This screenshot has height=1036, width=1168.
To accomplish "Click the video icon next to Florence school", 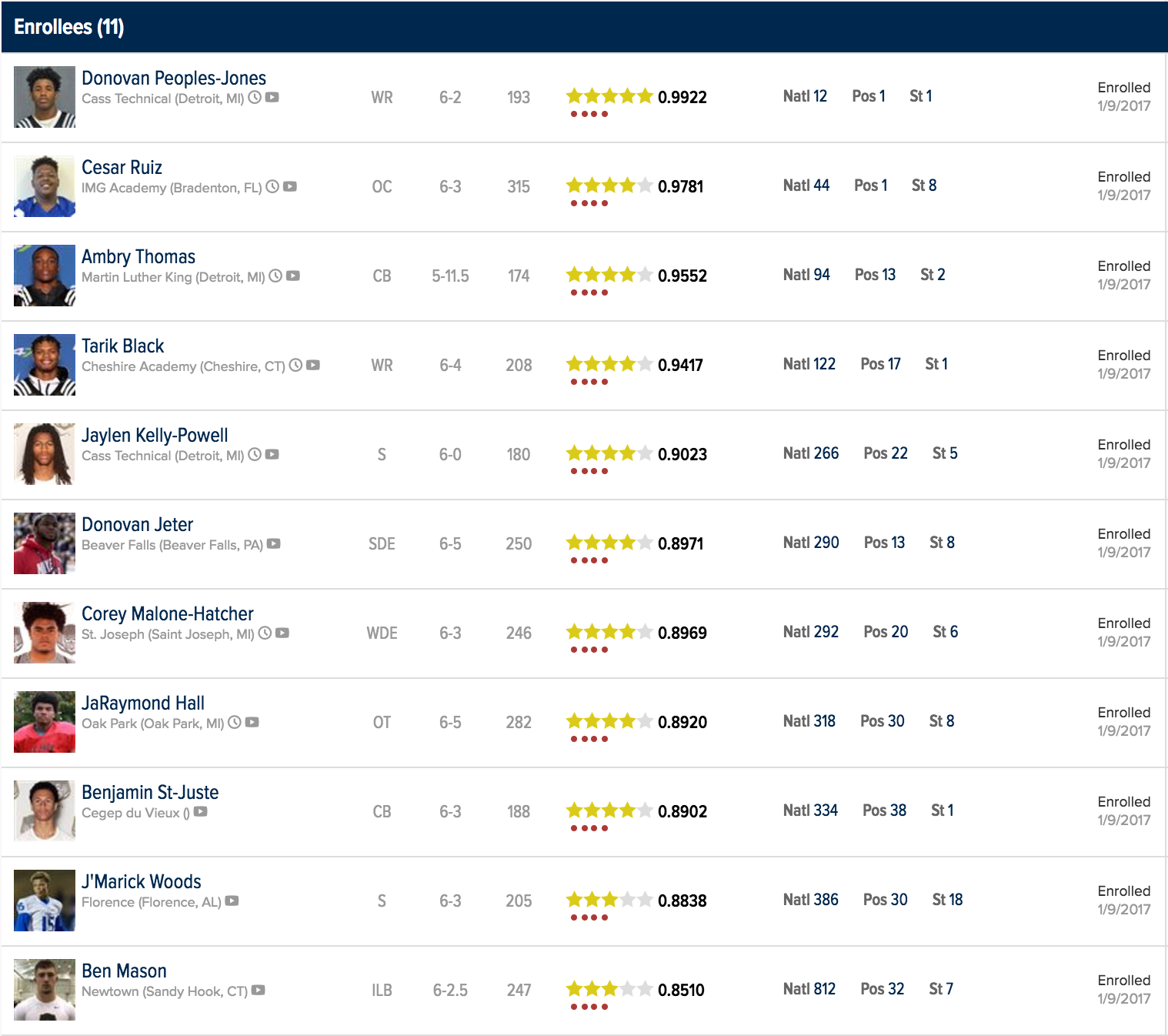I will (232, 901).
